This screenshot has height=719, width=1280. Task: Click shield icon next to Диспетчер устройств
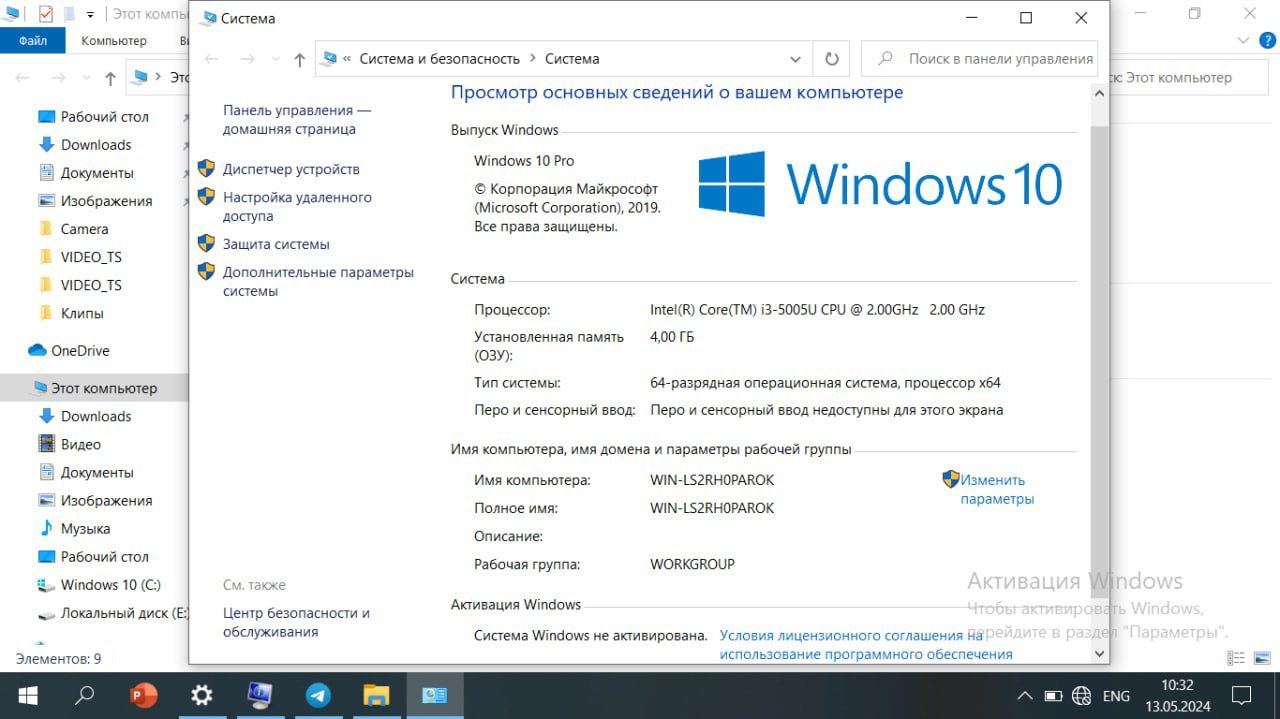click(x=206, y=169)
